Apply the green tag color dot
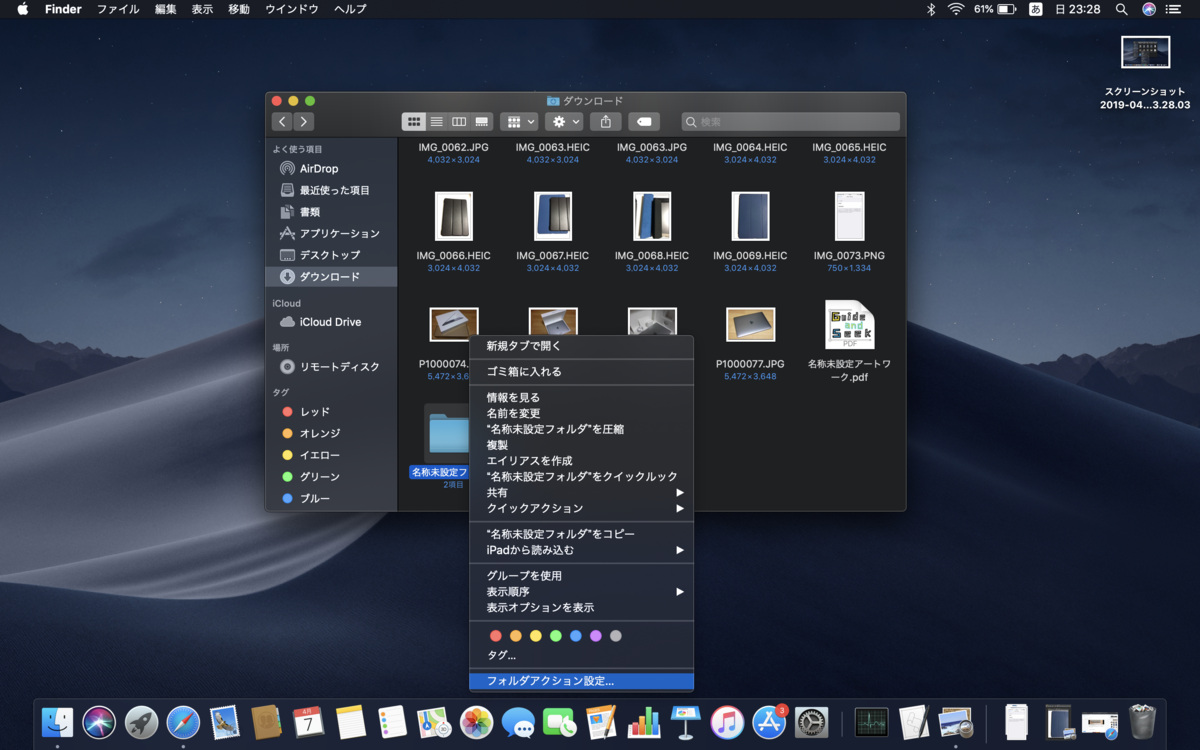 pos(555,636)
